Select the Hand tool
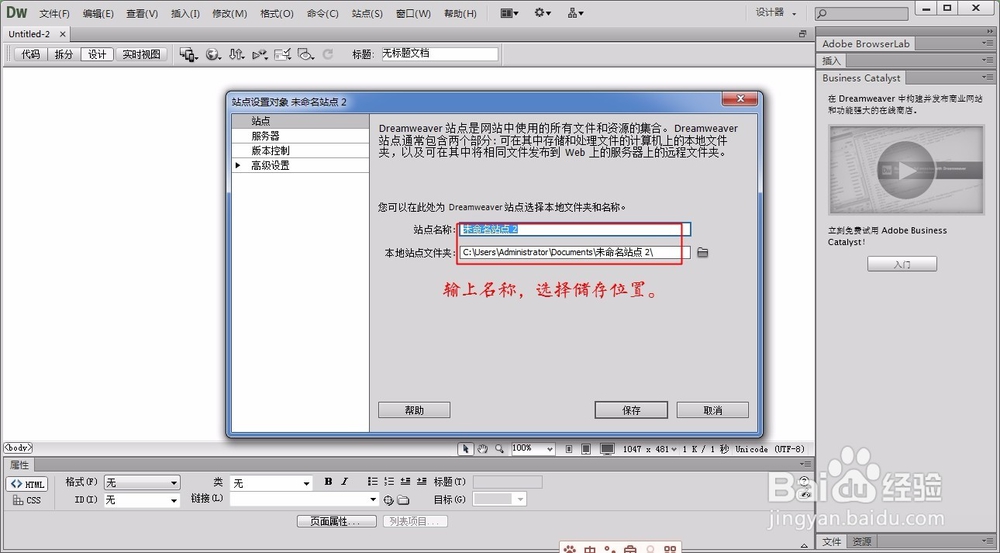The height and width of the screenshot is (553, 1000). [x=483, y=449]
